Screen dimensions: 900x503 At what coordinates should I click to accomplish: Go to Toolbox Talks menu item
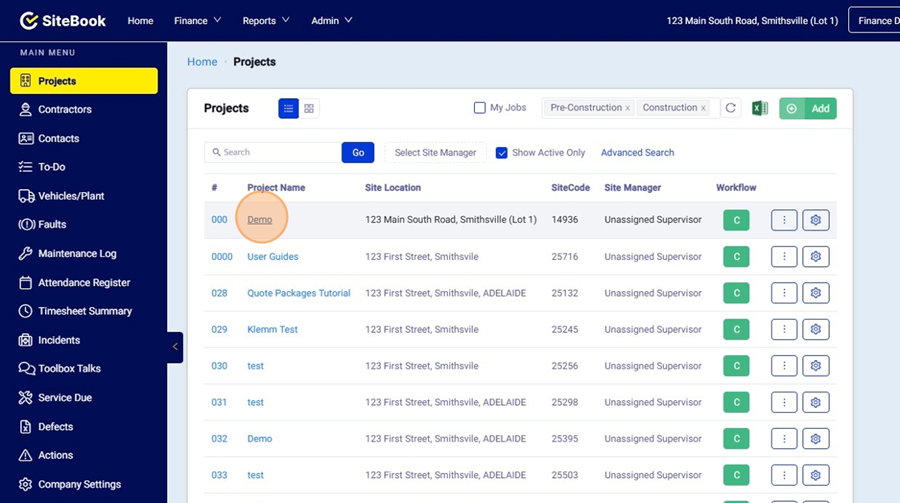[x=69, y=369]
